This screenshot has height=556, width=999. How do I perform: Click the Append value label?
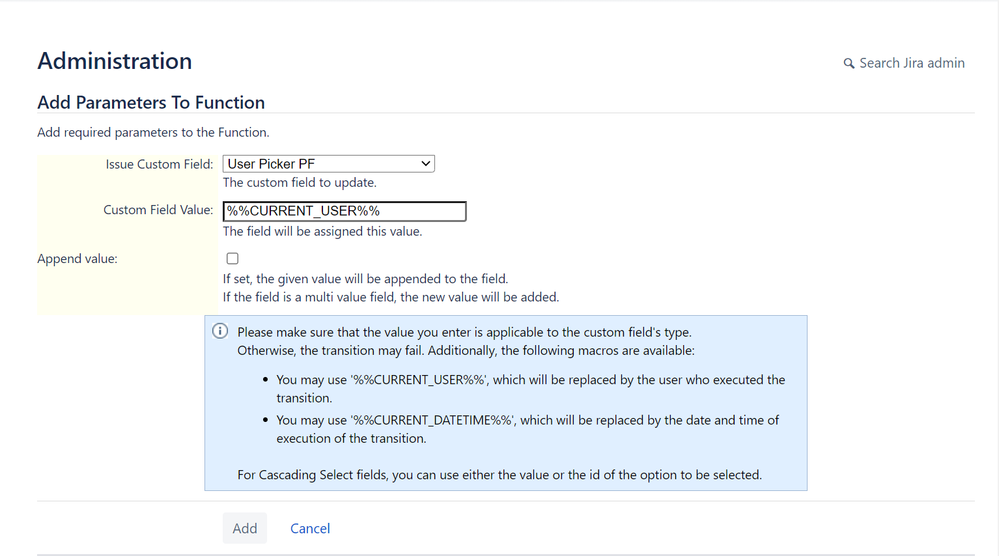click(x=77, y=259)
